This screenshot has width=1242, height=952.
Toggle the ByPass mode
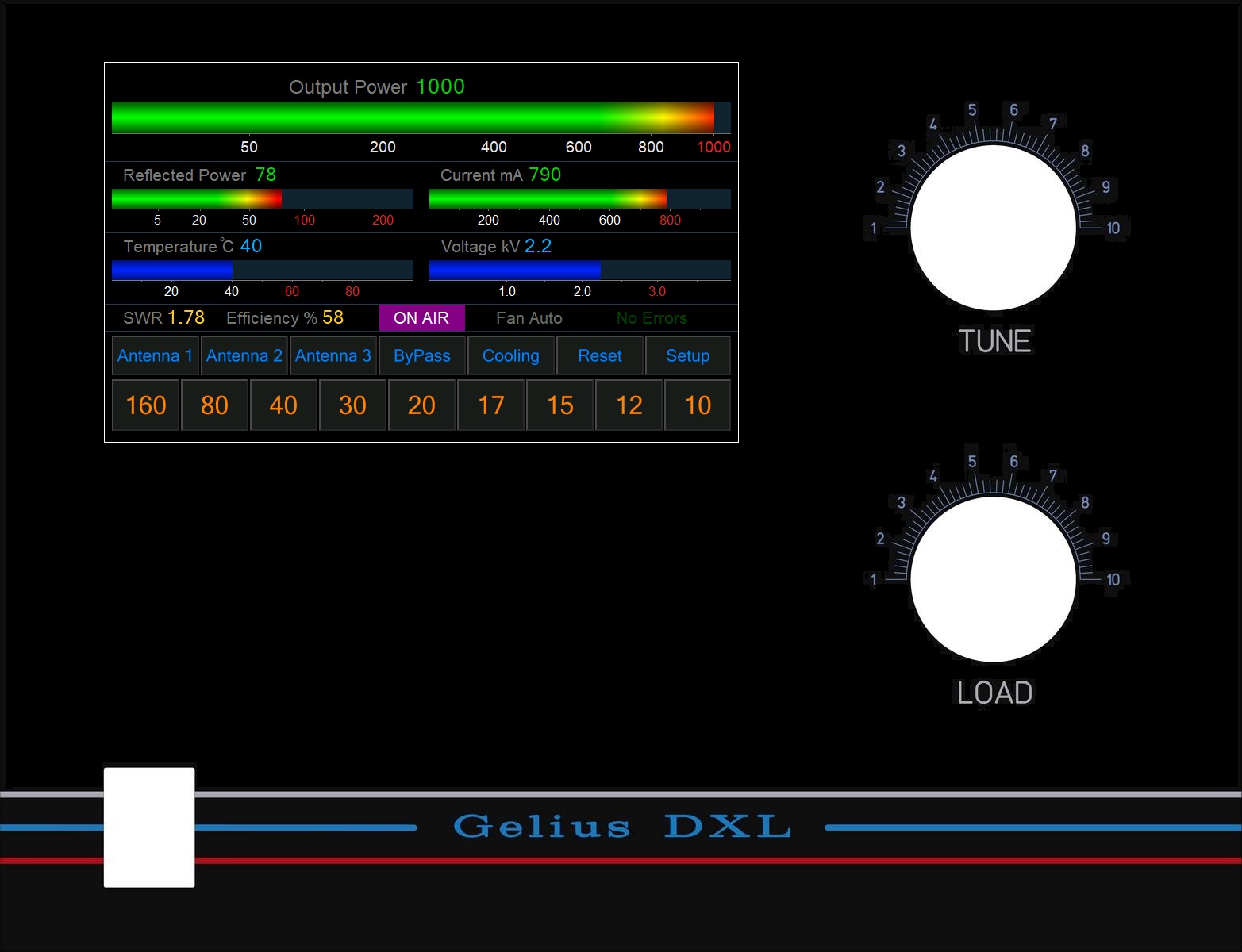(x=421, y=355)
